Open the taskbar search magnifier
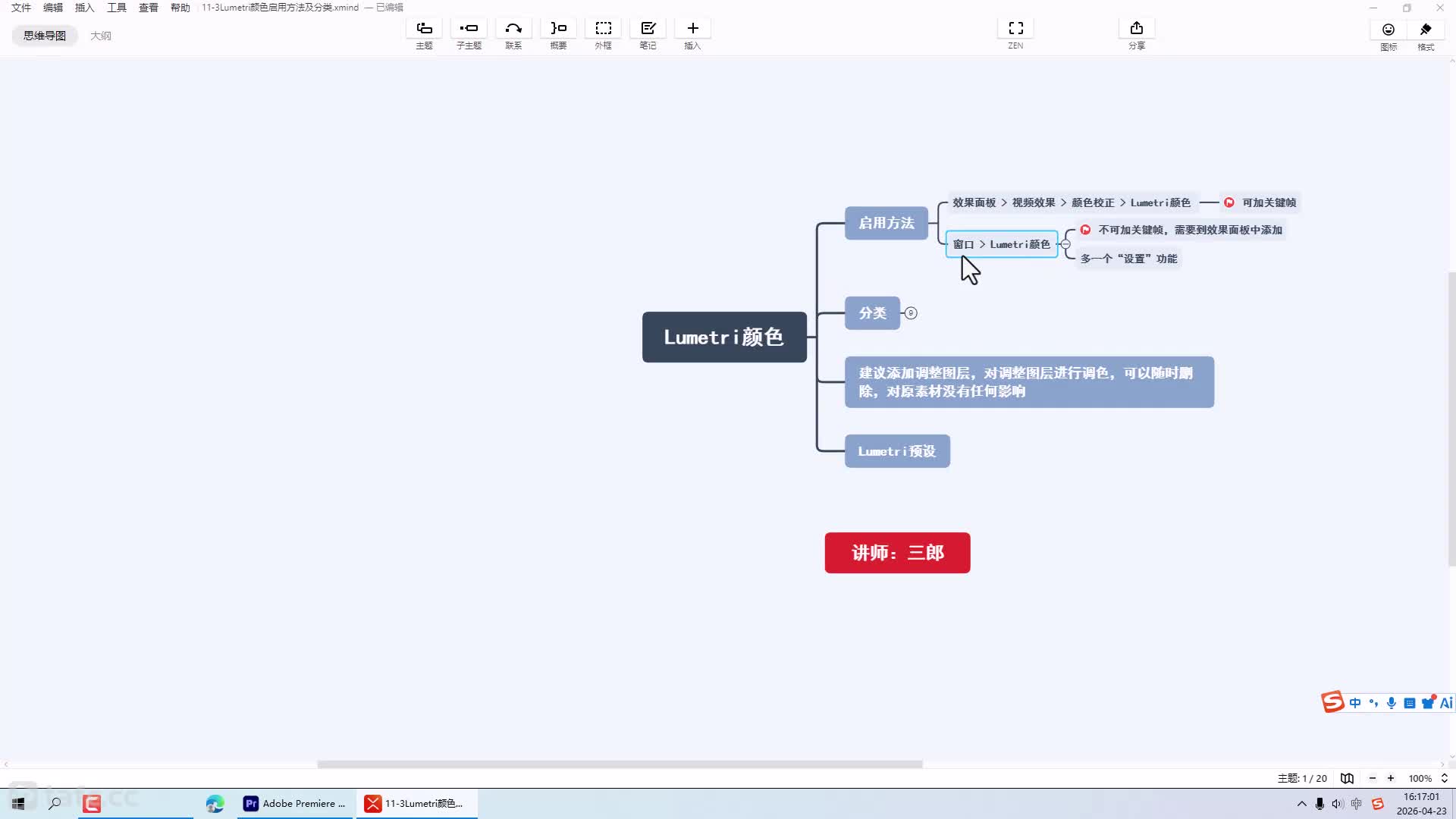Image resolution: width=1456 pixels, height=819 pixels. (x=55, y=803)
